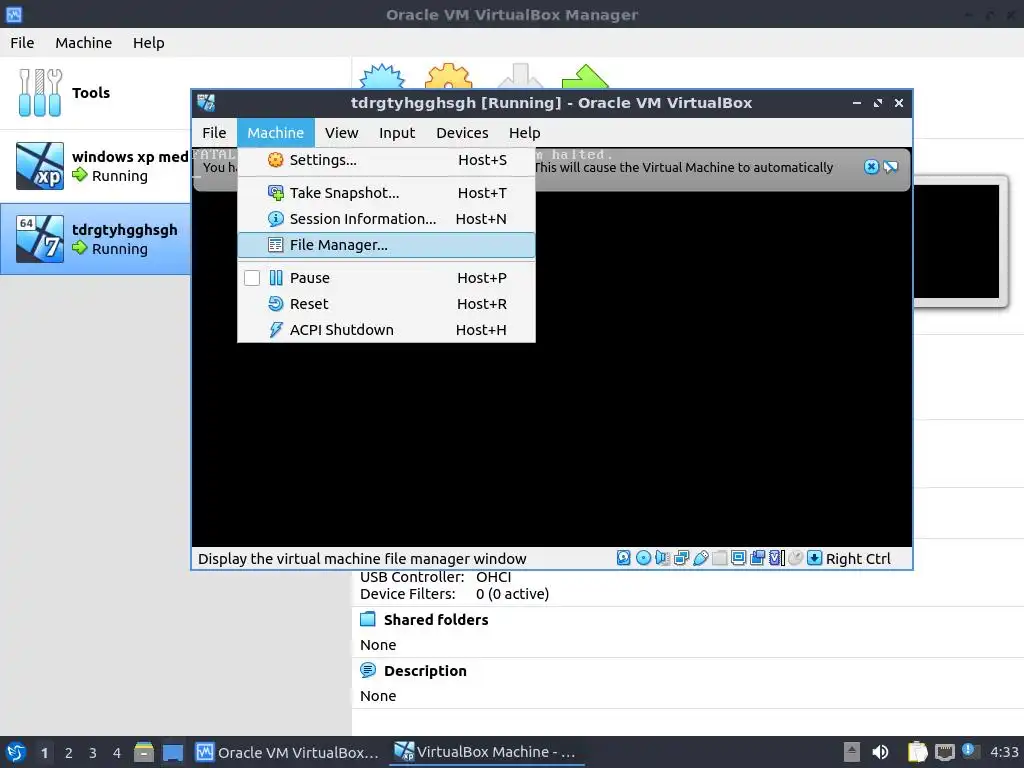The image size is (1024, 768).
Task: Click the Manager toolbar Discard gray arrow icon
Action: pos(520,76)
